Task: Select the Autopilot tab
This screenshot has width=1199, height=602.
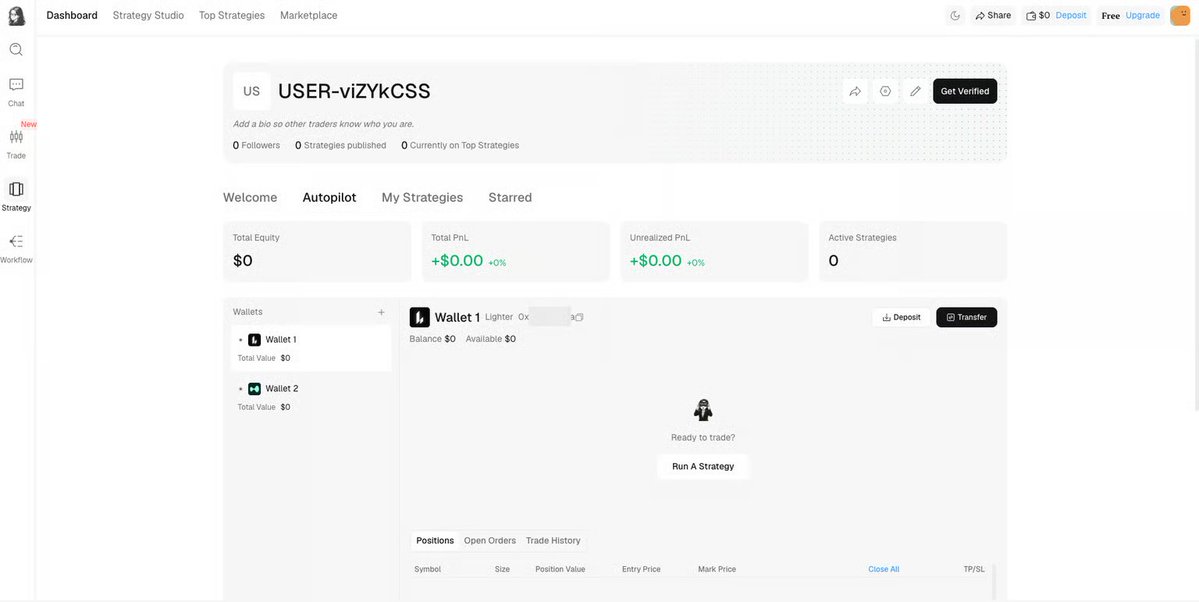Action: pyautogui.click(x=330, y=197)
